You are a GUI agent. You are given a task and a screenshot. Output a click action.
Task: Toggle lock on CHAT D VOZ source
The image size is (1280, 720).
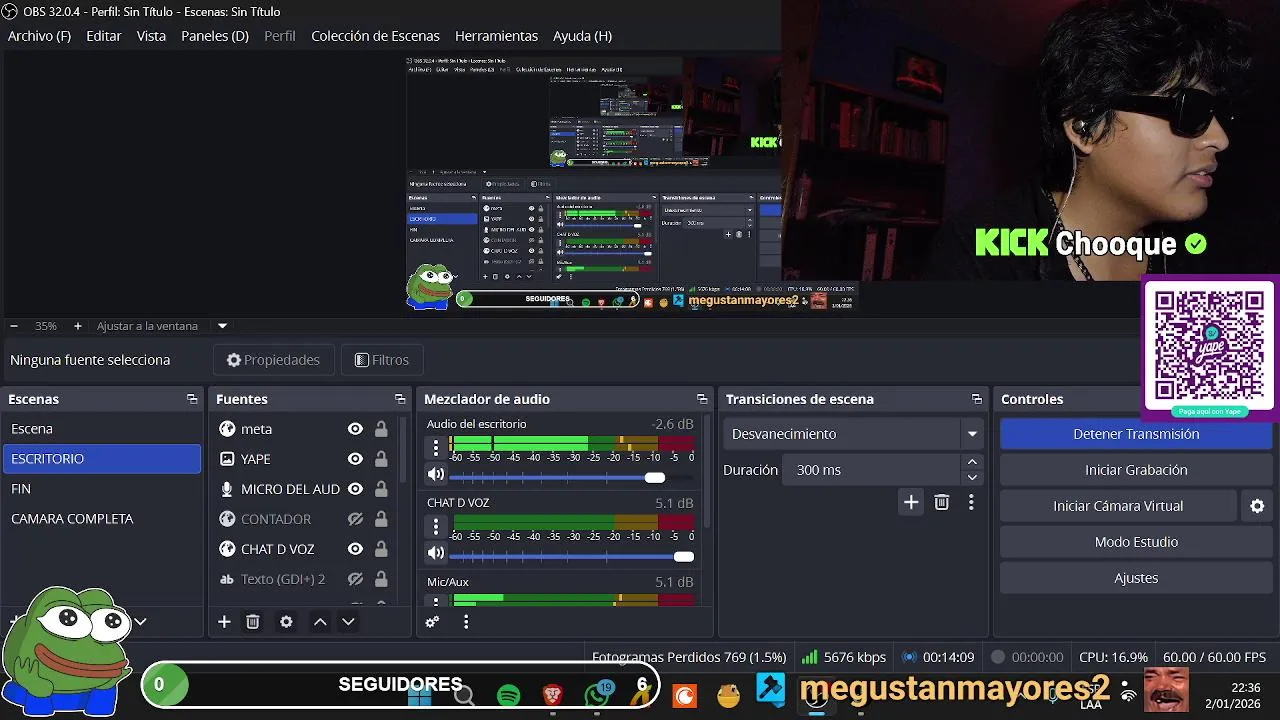381,549
